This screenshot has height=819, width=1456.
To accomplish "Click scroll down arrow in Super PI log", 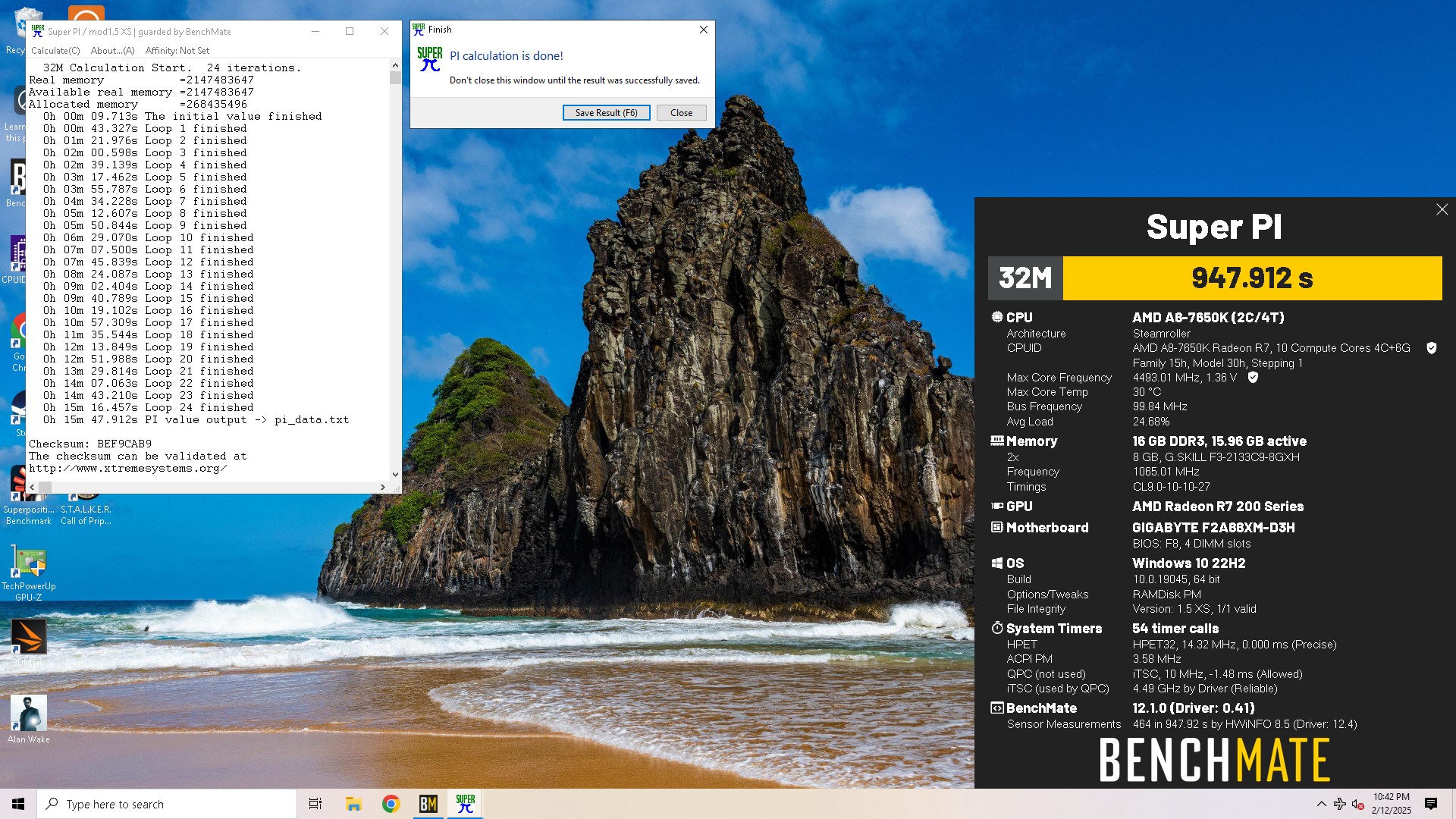I will click(395, 475).
